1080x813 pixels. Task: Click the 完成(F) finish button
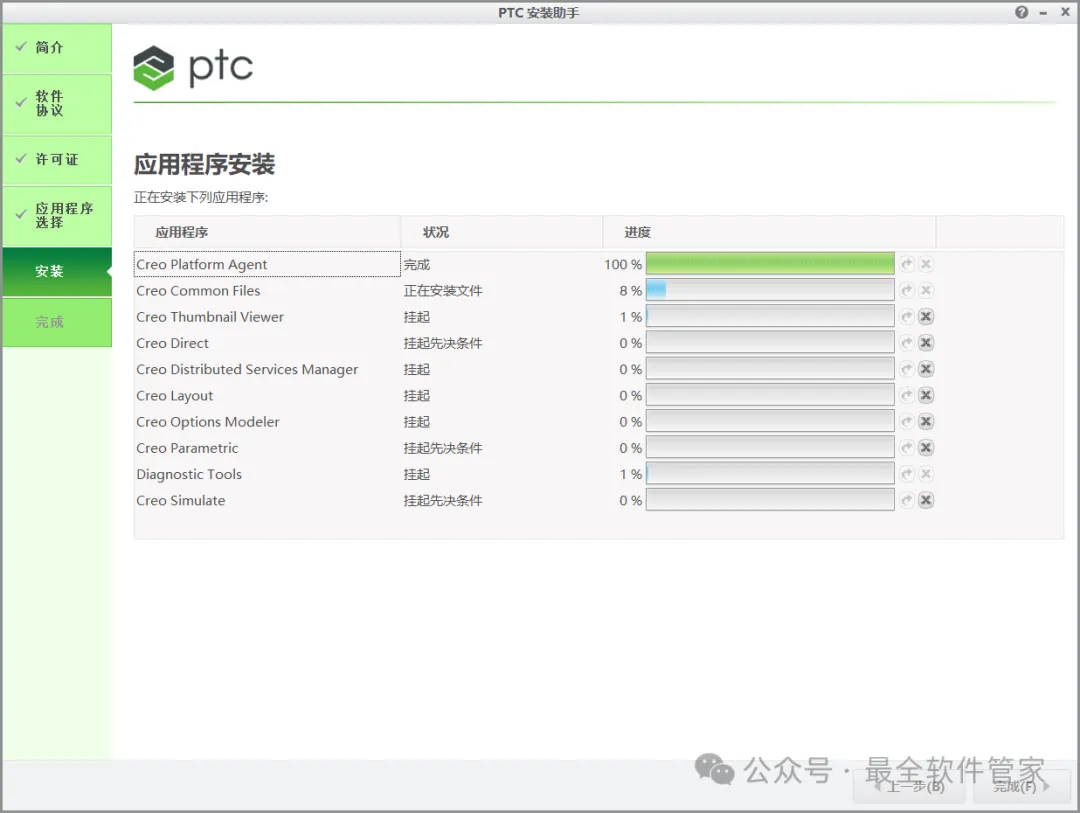pyautogui.click(x=1021, y=786)
